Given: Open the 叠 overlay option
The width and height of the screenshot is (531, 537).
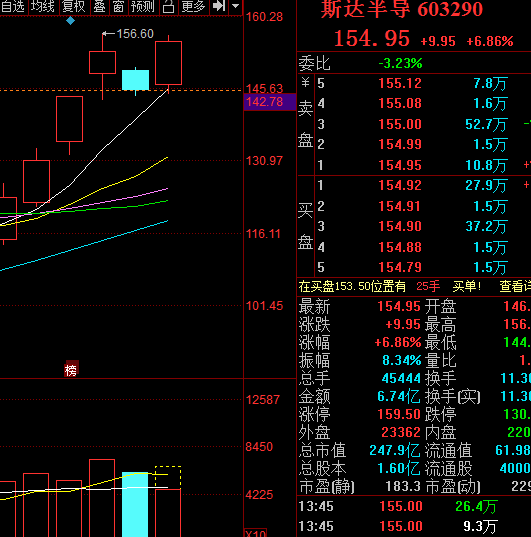Looking at the screenshot, I should pyautogui.click(x=99, y=7).
